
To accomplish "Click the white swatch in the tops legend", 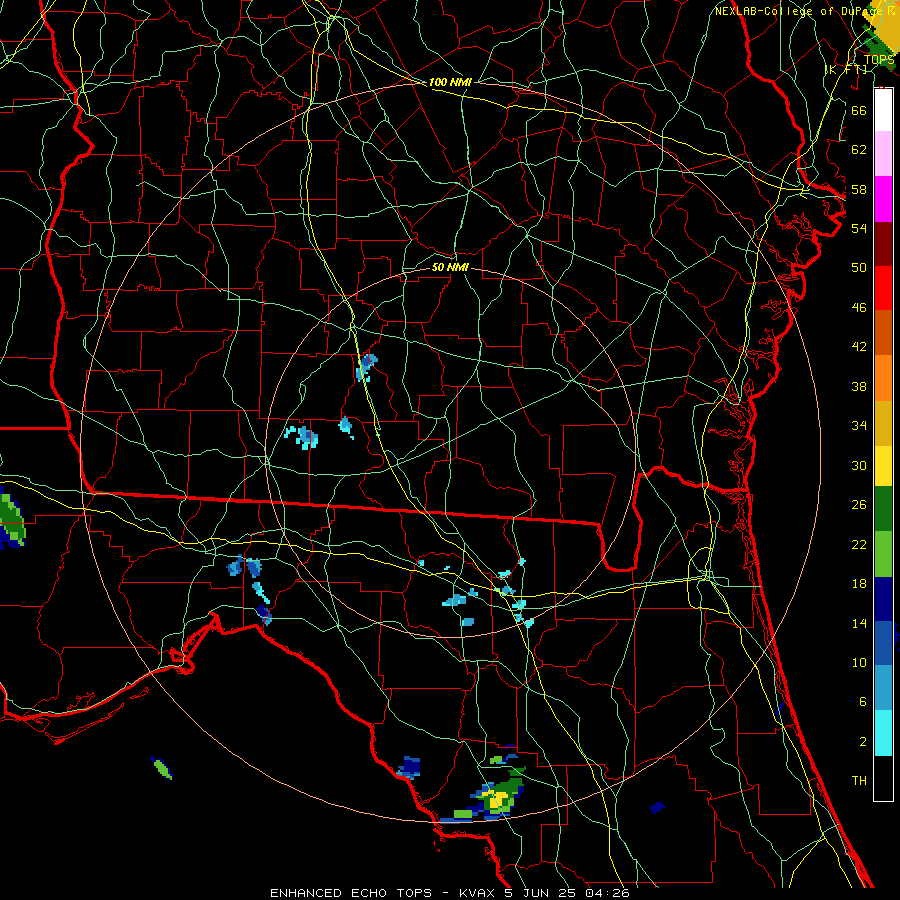I will click(883, 110).
